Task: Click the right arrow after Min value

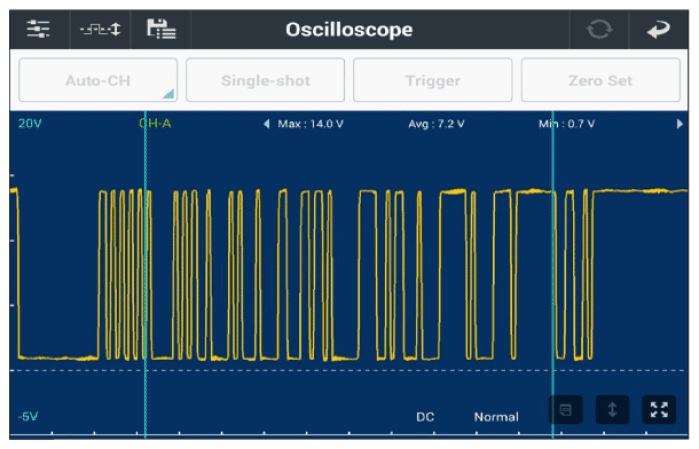Action: (680, 124)
